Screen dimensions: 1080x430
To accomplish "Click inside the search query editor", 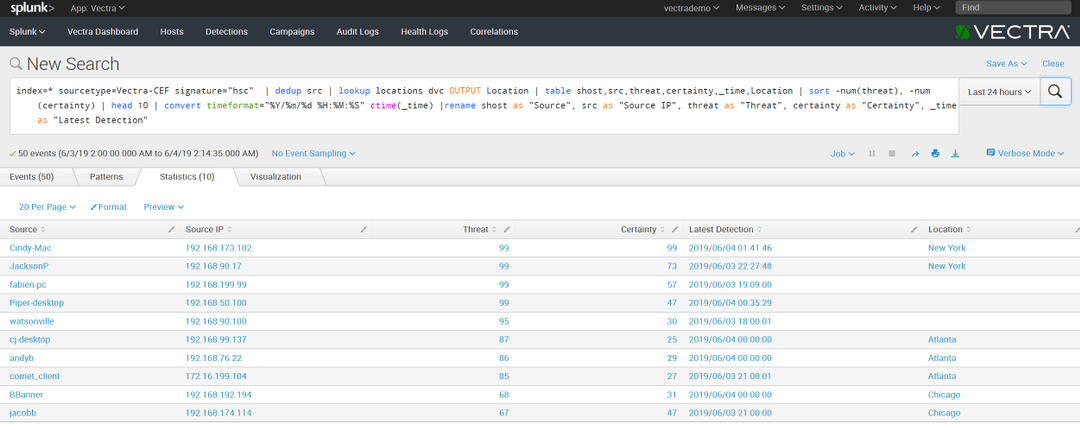I will pos(484,105).
